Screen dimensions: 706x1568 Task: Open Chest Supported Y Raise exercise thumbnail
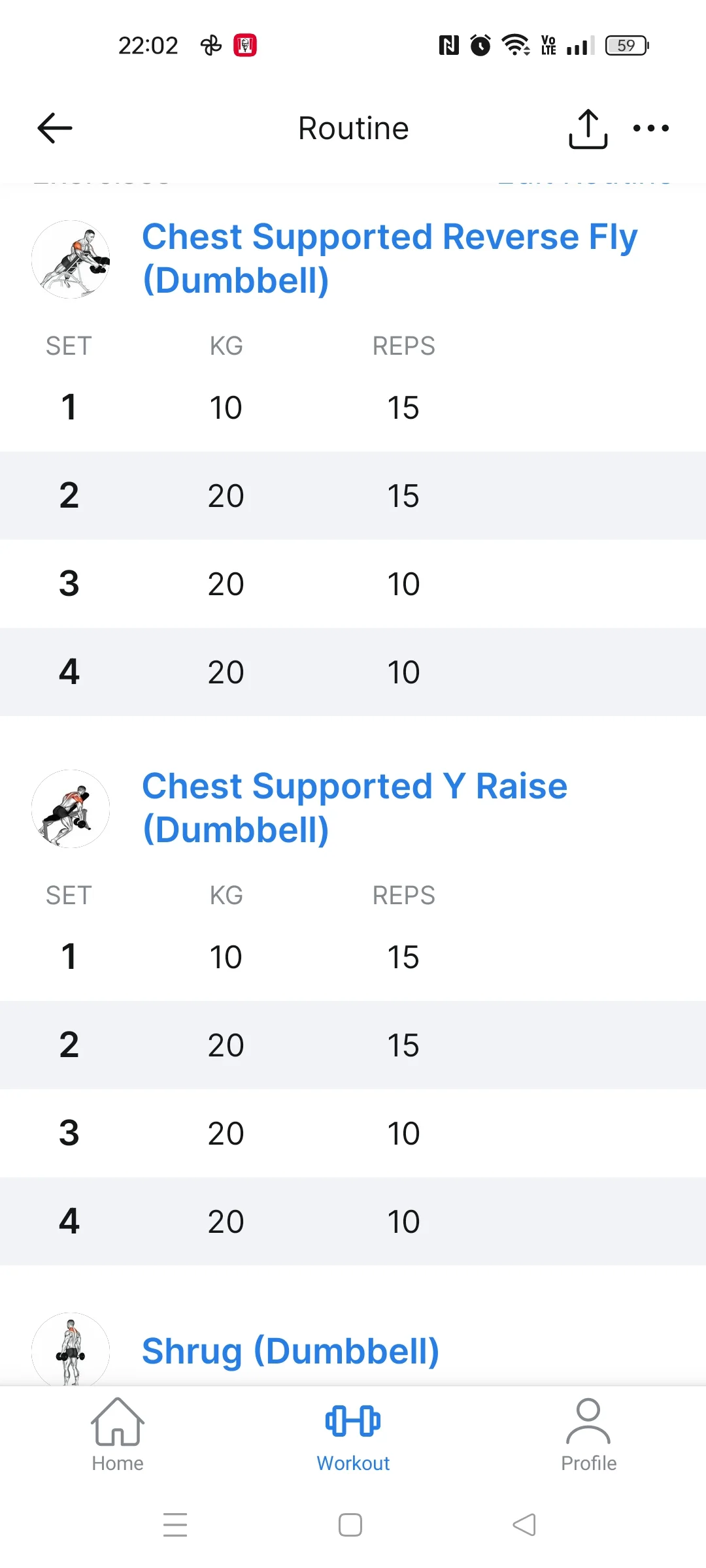pos(71,809)
